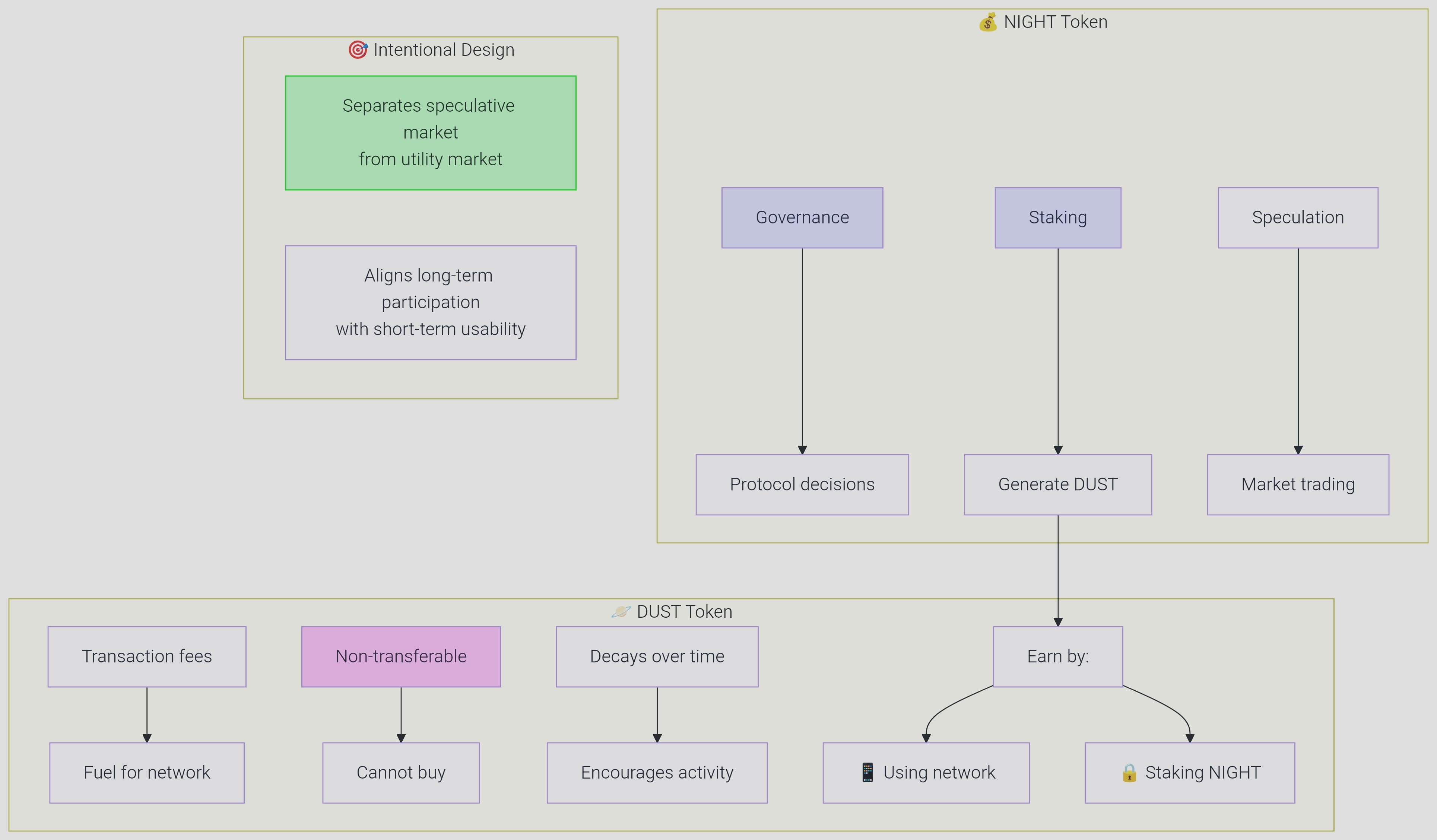Select the pink Non-transferable node
The width and height of the screenshot is (1437, 840).
click(x=401, y=656)
